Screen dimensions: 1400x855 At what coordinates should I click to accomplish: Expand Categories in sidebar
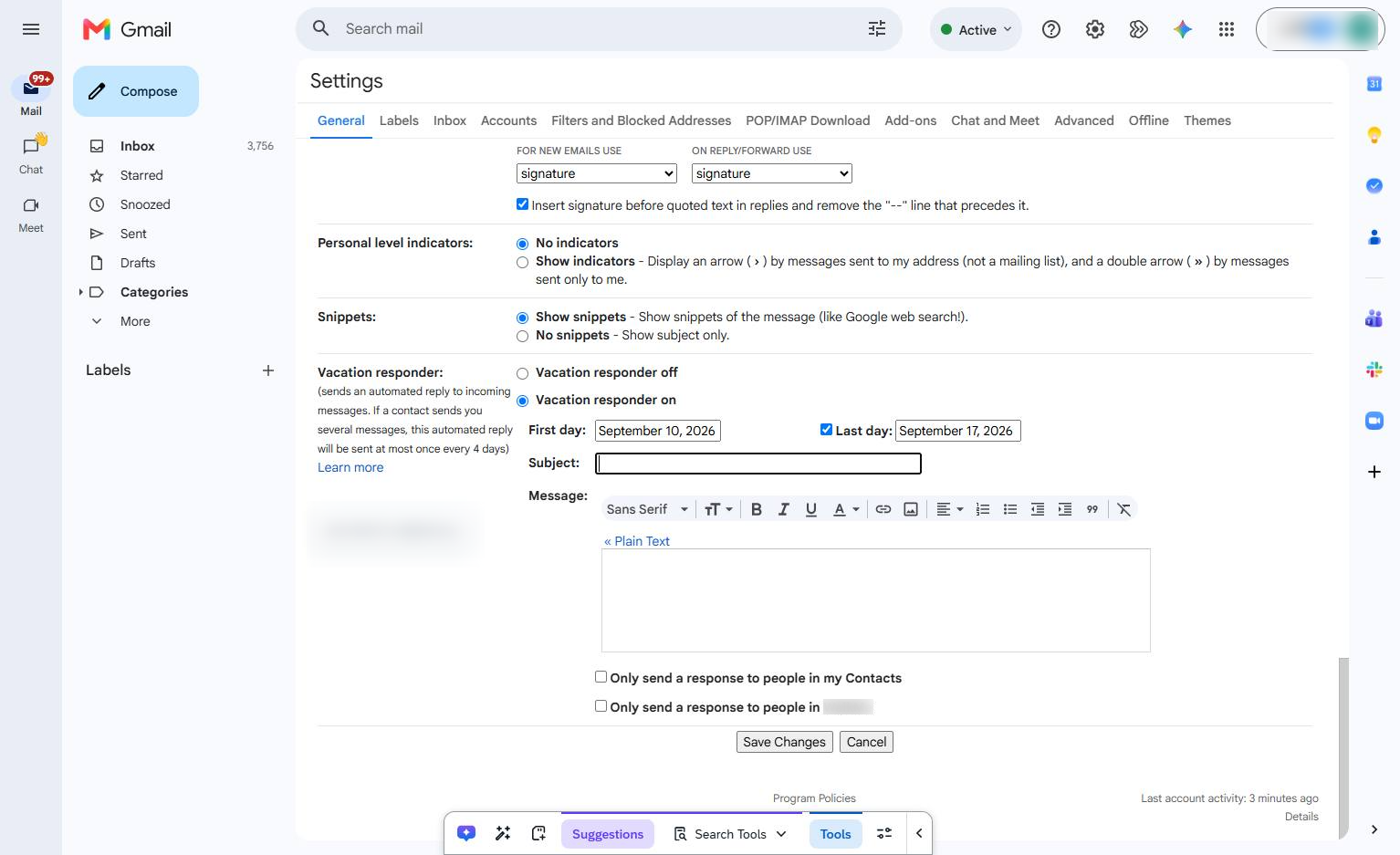coord(80,292)
